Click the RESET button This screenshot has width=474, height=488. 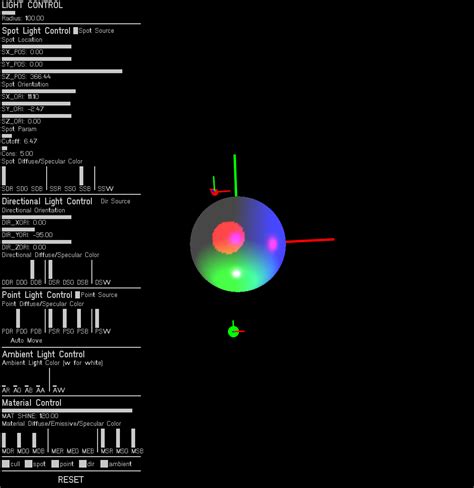(x=71, y=480)
